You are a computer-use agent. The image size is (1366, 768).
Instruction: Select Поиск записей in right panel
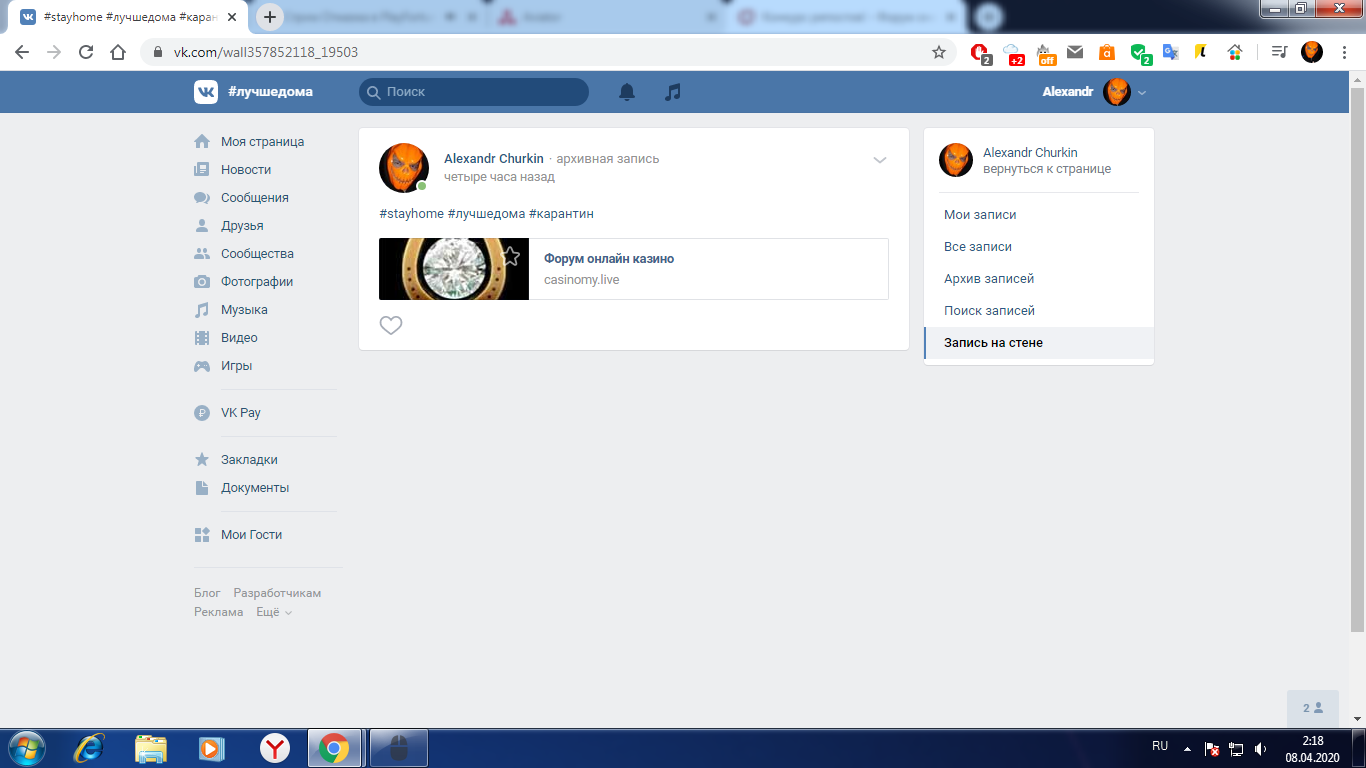pyautogui.click(x=1039, y=311)
